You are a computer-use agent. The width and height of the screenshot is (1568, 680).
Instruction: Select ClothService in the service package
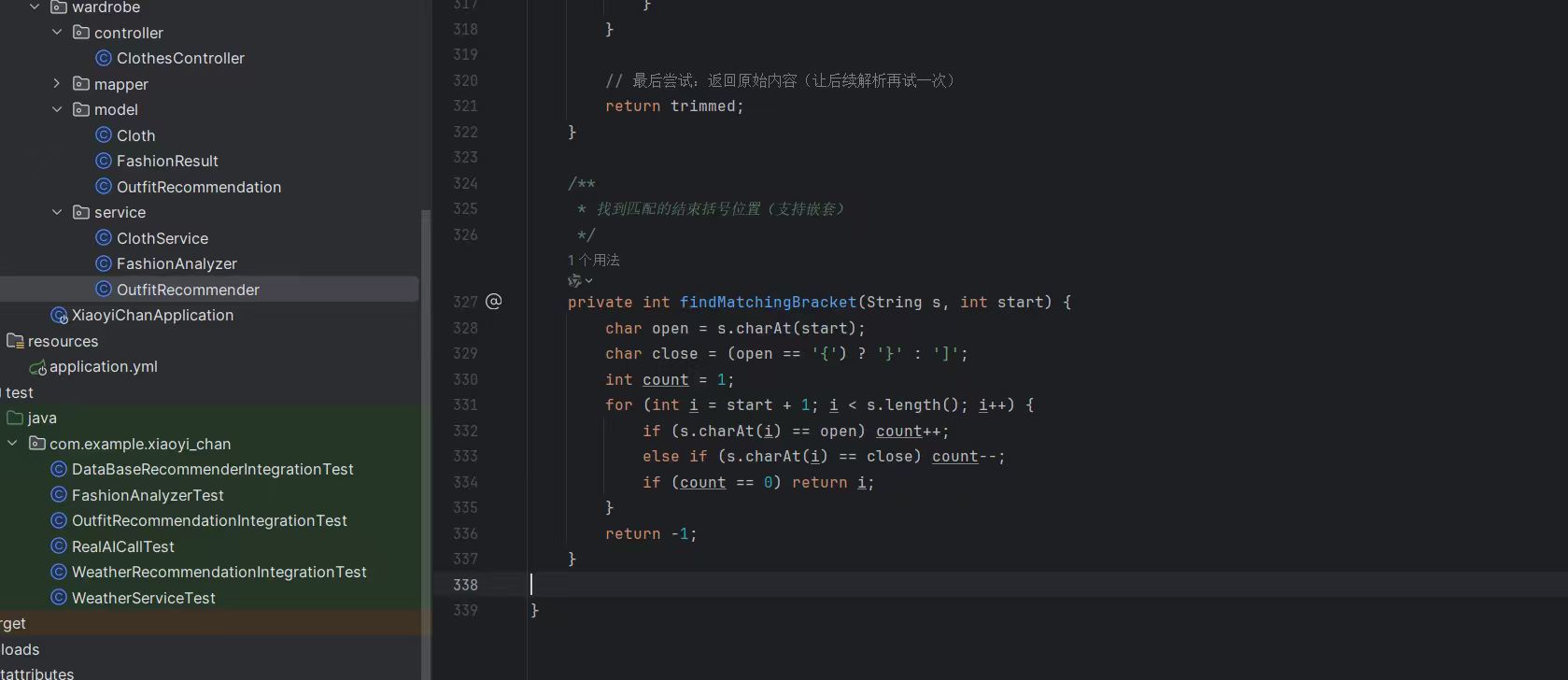(162, 238)
